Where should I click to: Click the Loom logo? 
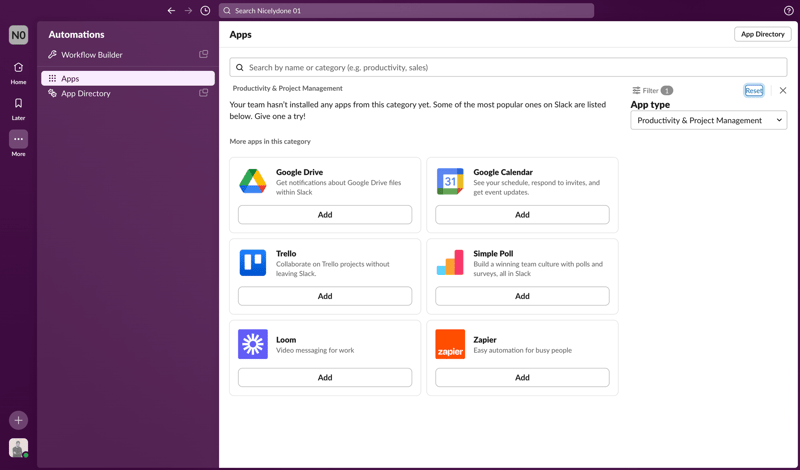(x=253, y=344)
